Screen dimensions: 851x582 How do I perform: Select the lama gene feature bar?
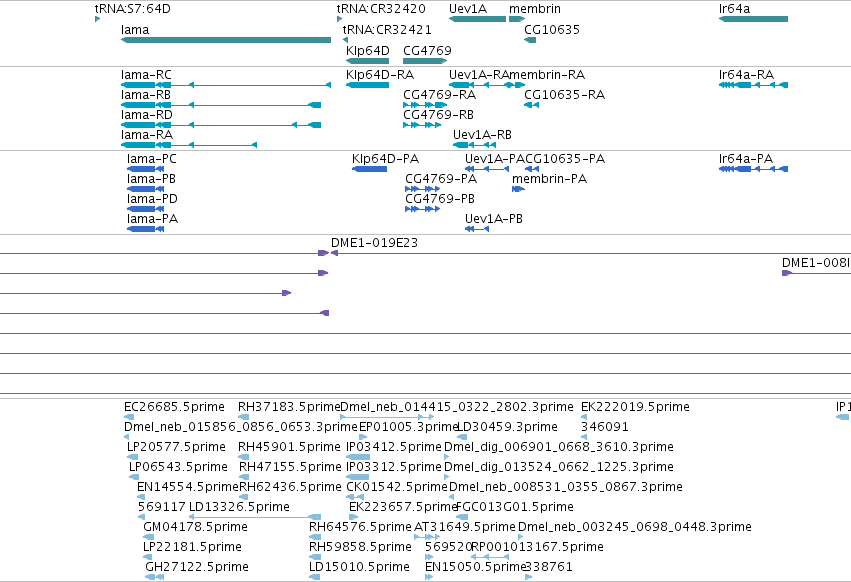point(226,40)
